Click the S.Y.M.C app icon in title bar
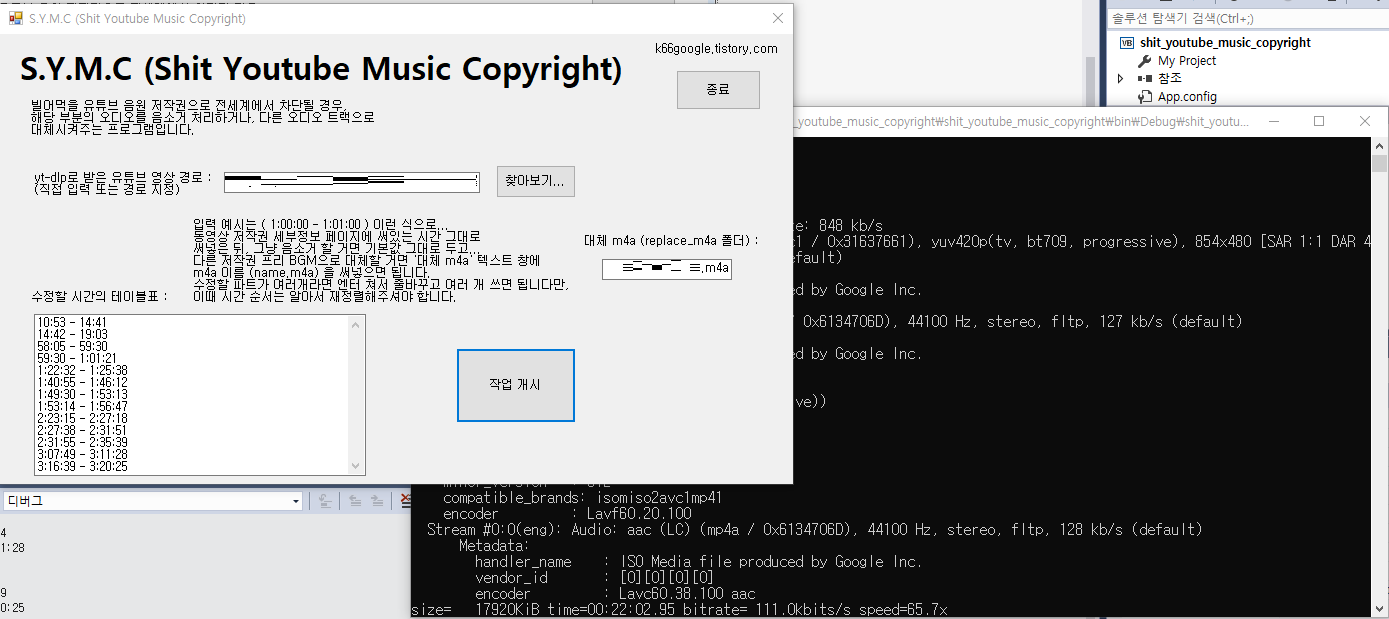The height and width of the screenshot is (619, 1389). point(16,19)
